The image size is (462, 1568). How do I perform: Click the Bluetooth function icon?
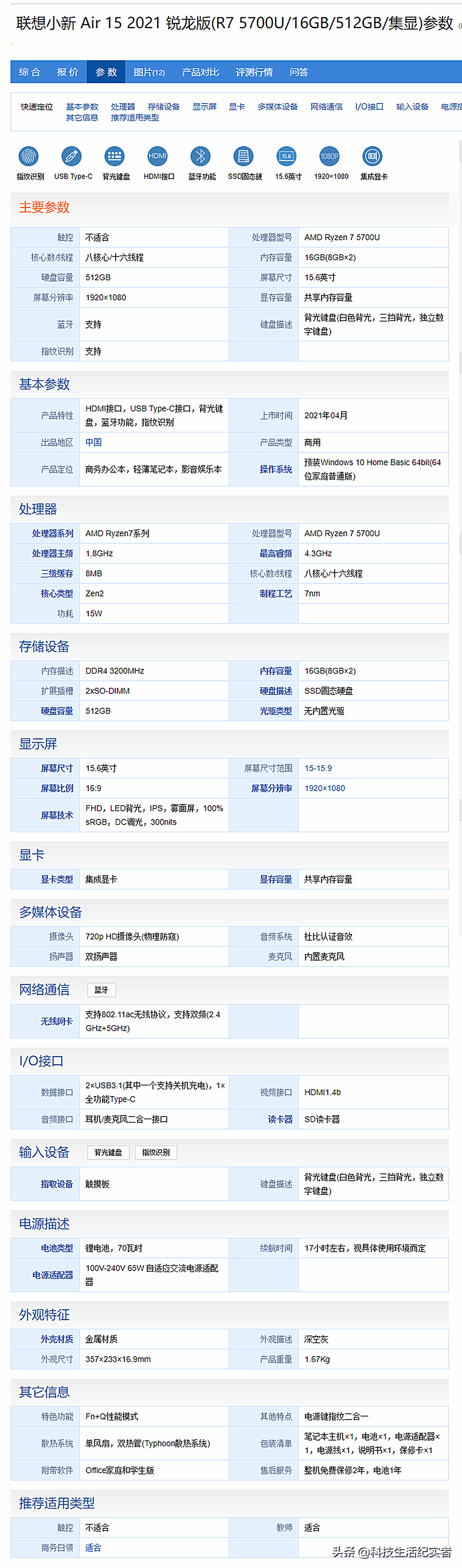pos(201,157)
